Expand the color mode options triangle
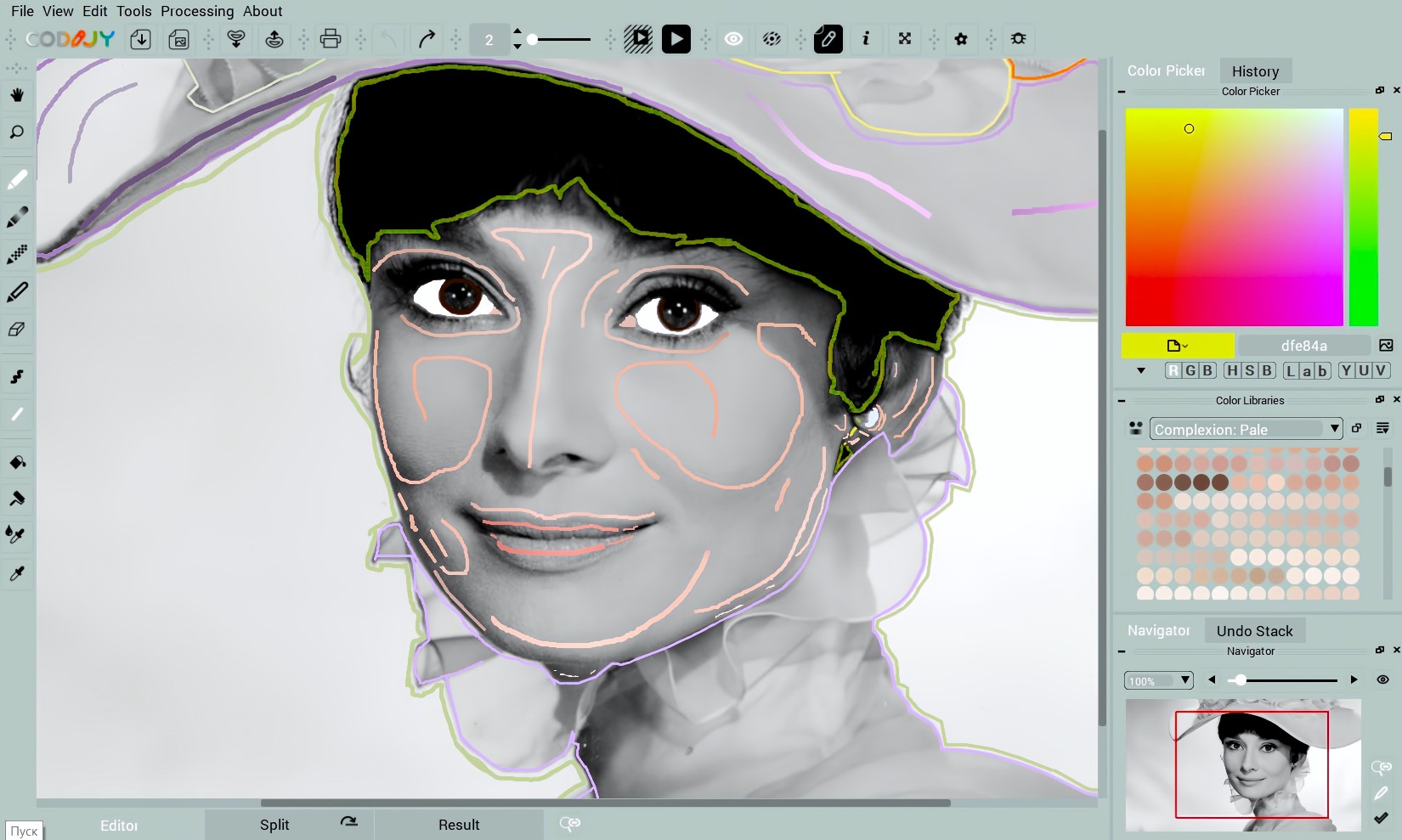This screenshot has height=840, width=1402. [x=1141, y=371]
